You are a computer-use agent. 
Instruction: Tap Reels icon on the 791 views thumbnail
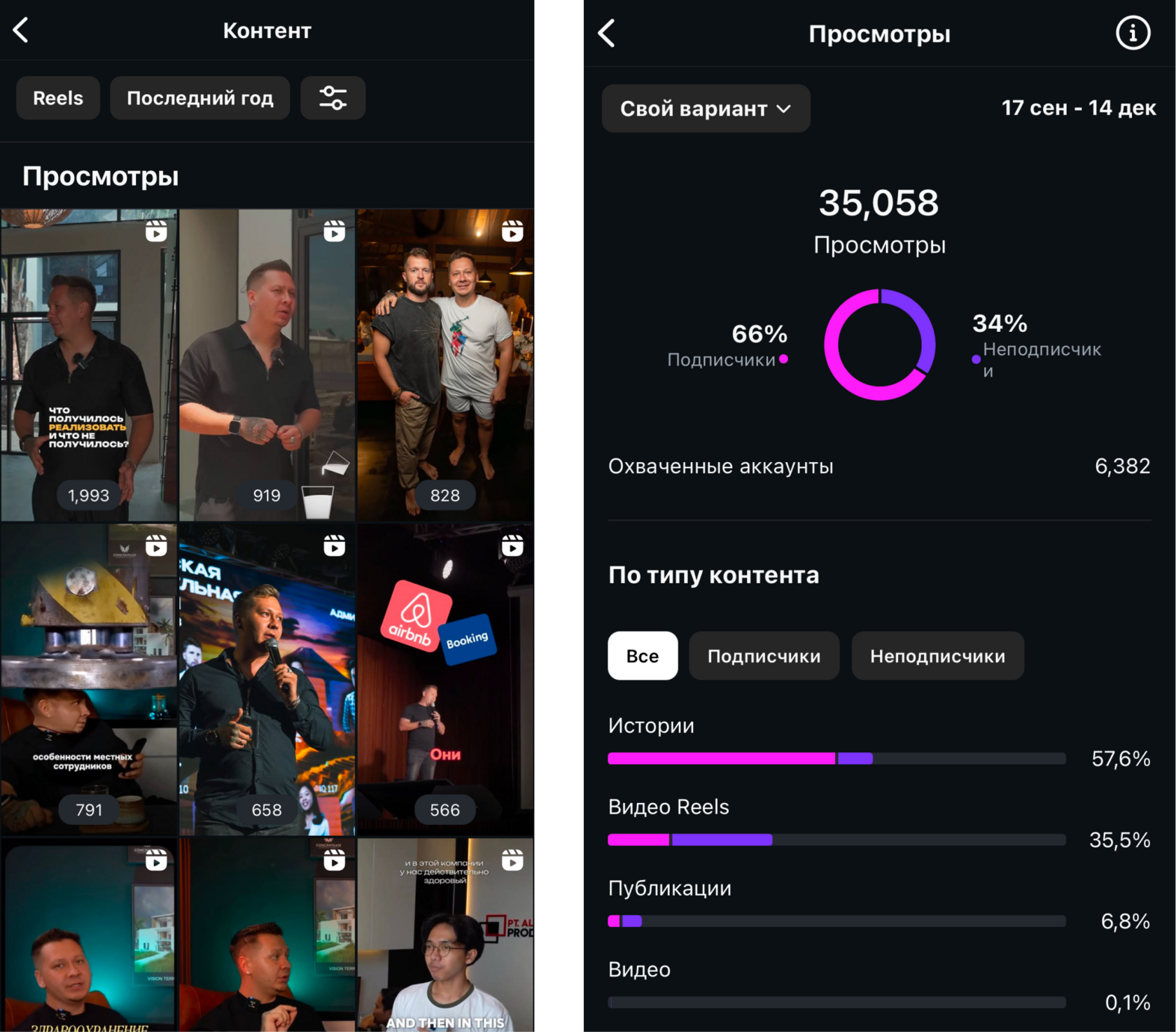156,545
